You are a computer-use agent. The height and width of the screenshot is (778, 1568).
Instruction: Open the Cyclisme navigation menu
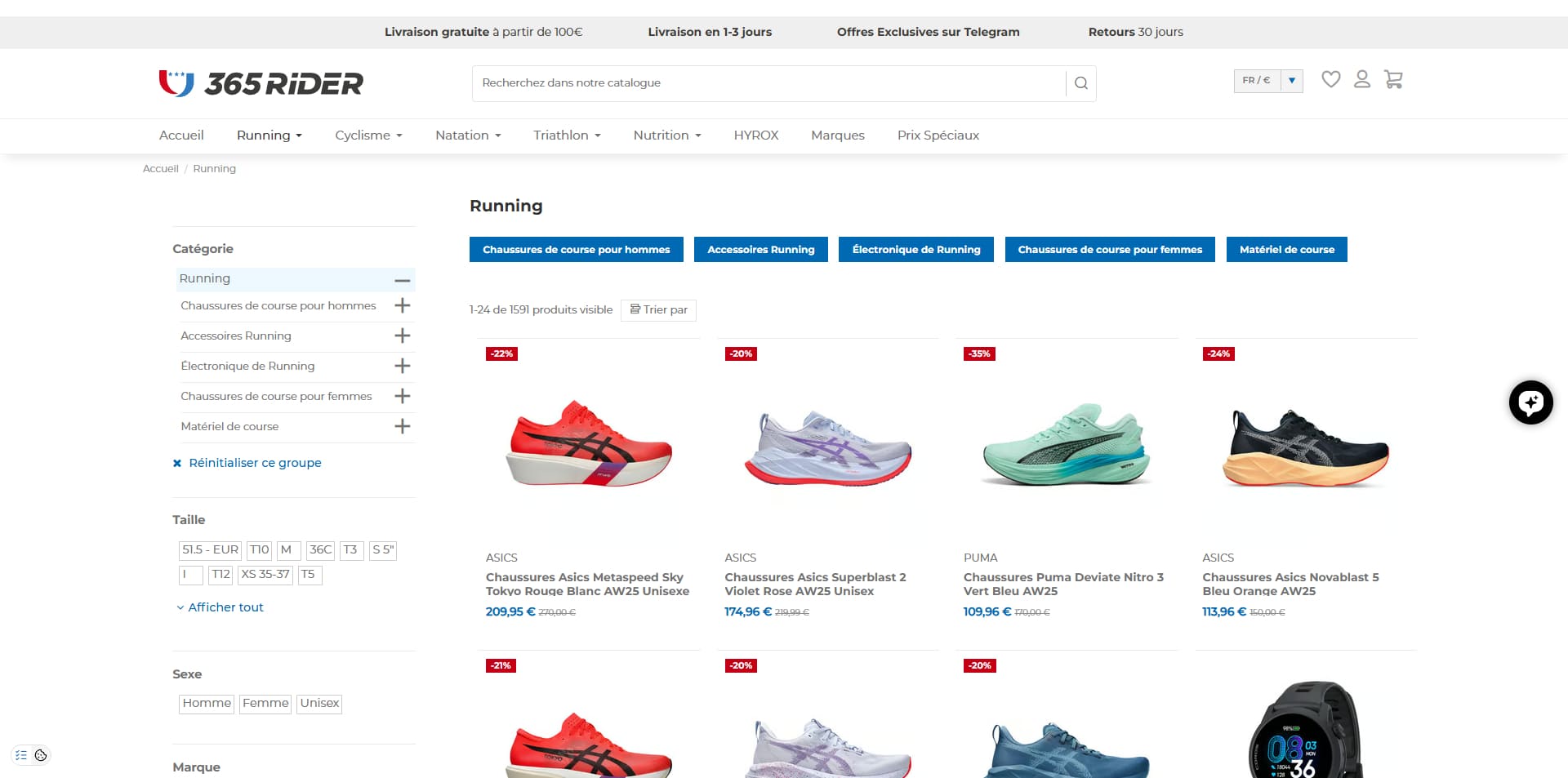[x=368, y=136]
